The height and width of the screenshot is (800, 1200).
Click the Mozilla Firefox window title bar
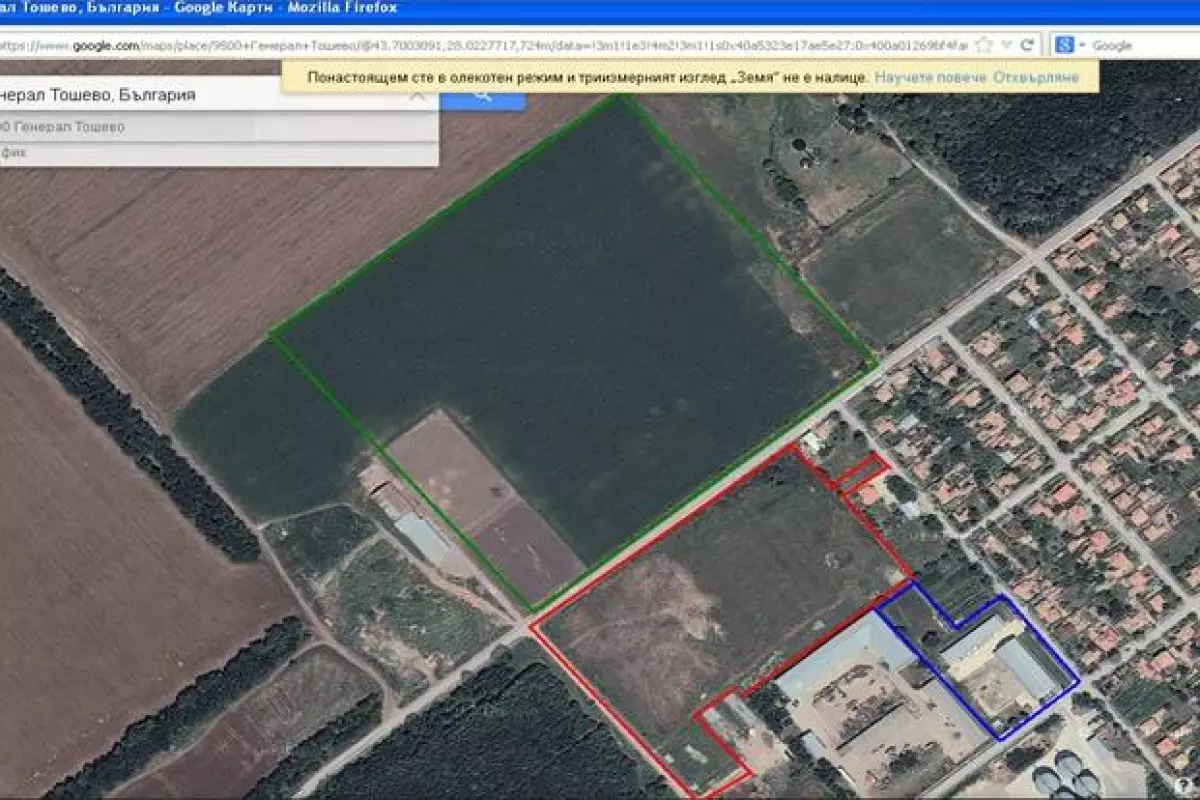pos(600,9)
